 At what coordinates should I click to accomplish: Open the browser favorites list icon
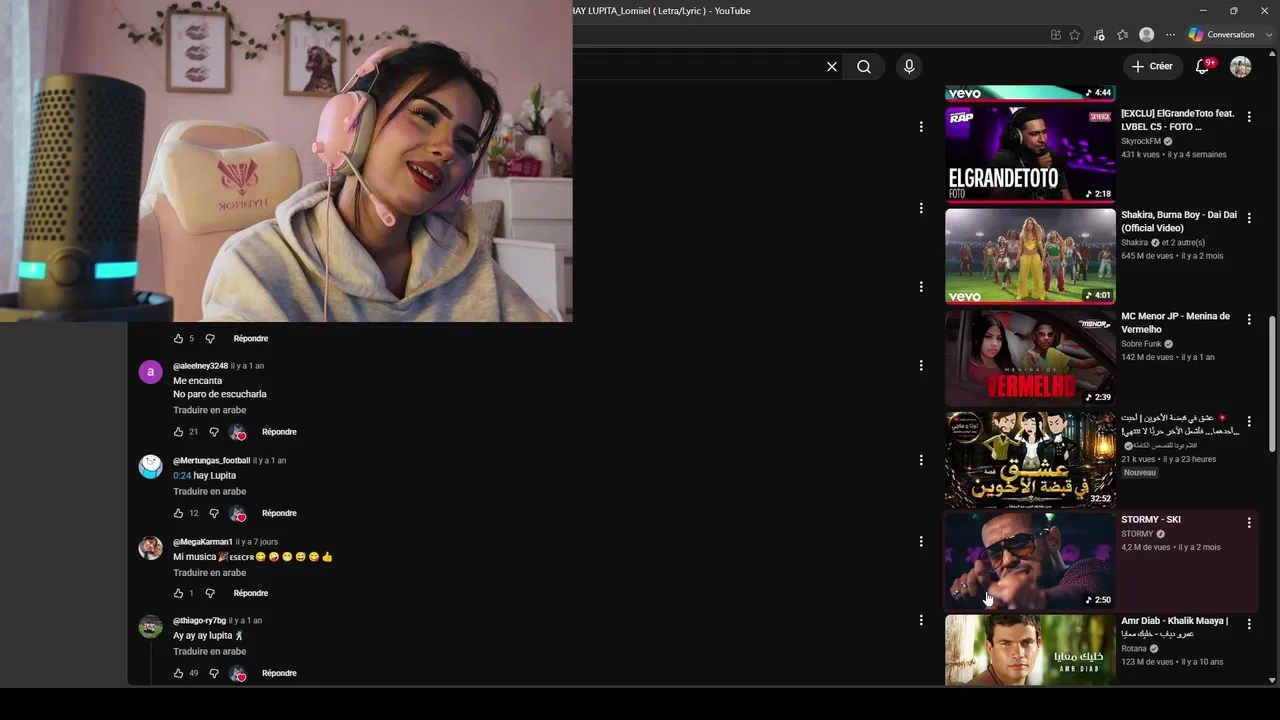click(x=1123, y=35)
